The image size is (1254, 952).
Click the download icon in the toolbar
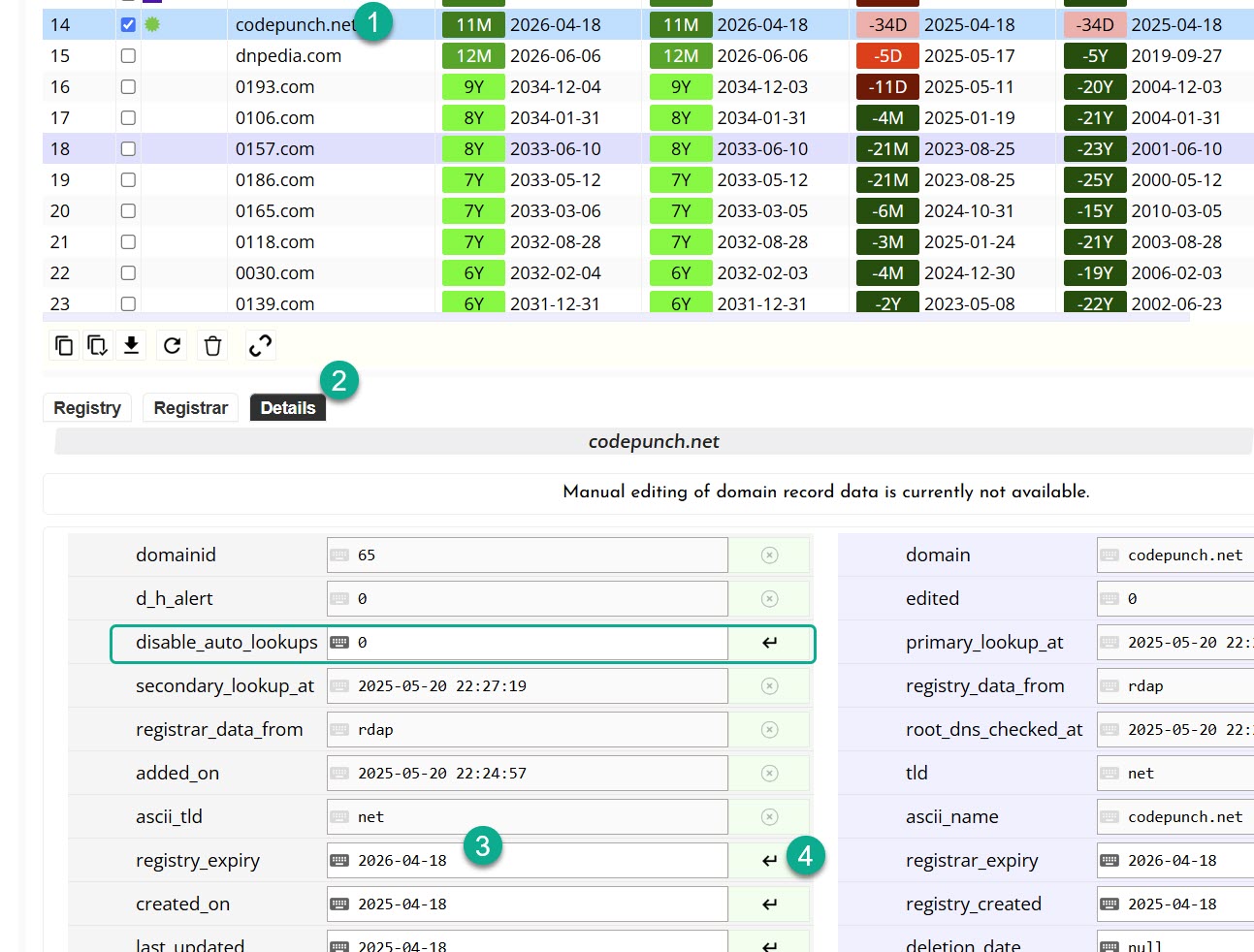pyautogui.click(x=132, y=346)
